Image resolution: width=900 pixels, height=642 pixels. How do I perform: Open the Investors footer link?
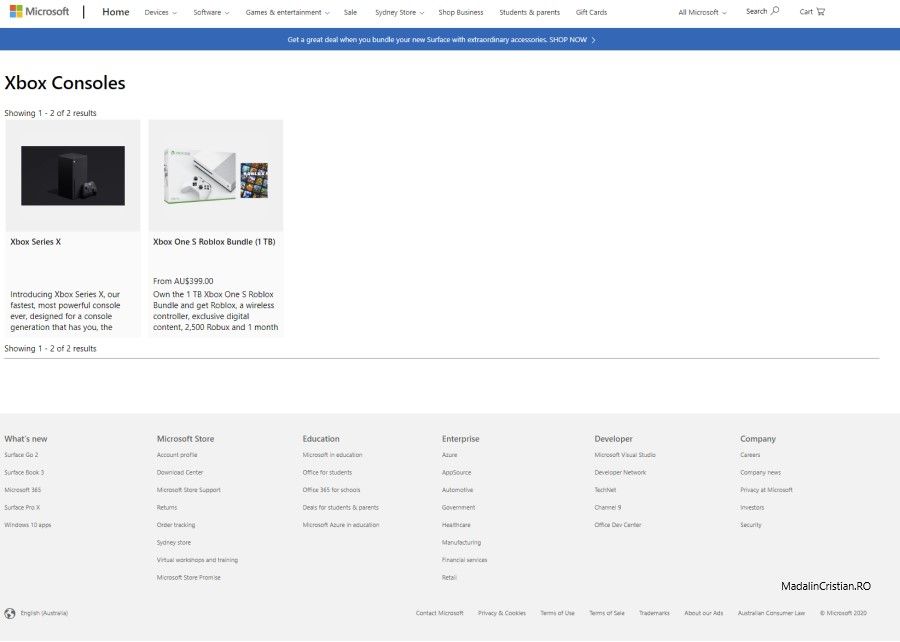tap(752, 508)
